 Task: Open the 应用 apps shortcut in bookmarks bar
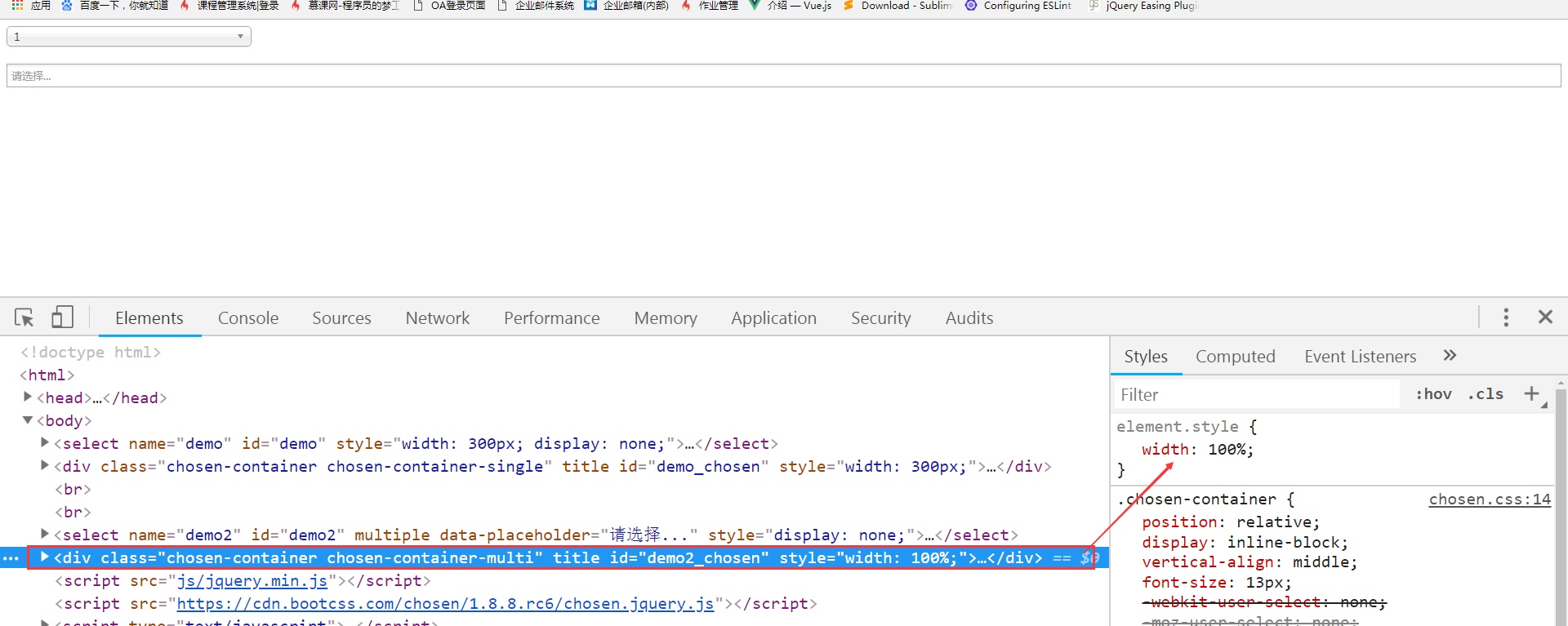point(31,6)
